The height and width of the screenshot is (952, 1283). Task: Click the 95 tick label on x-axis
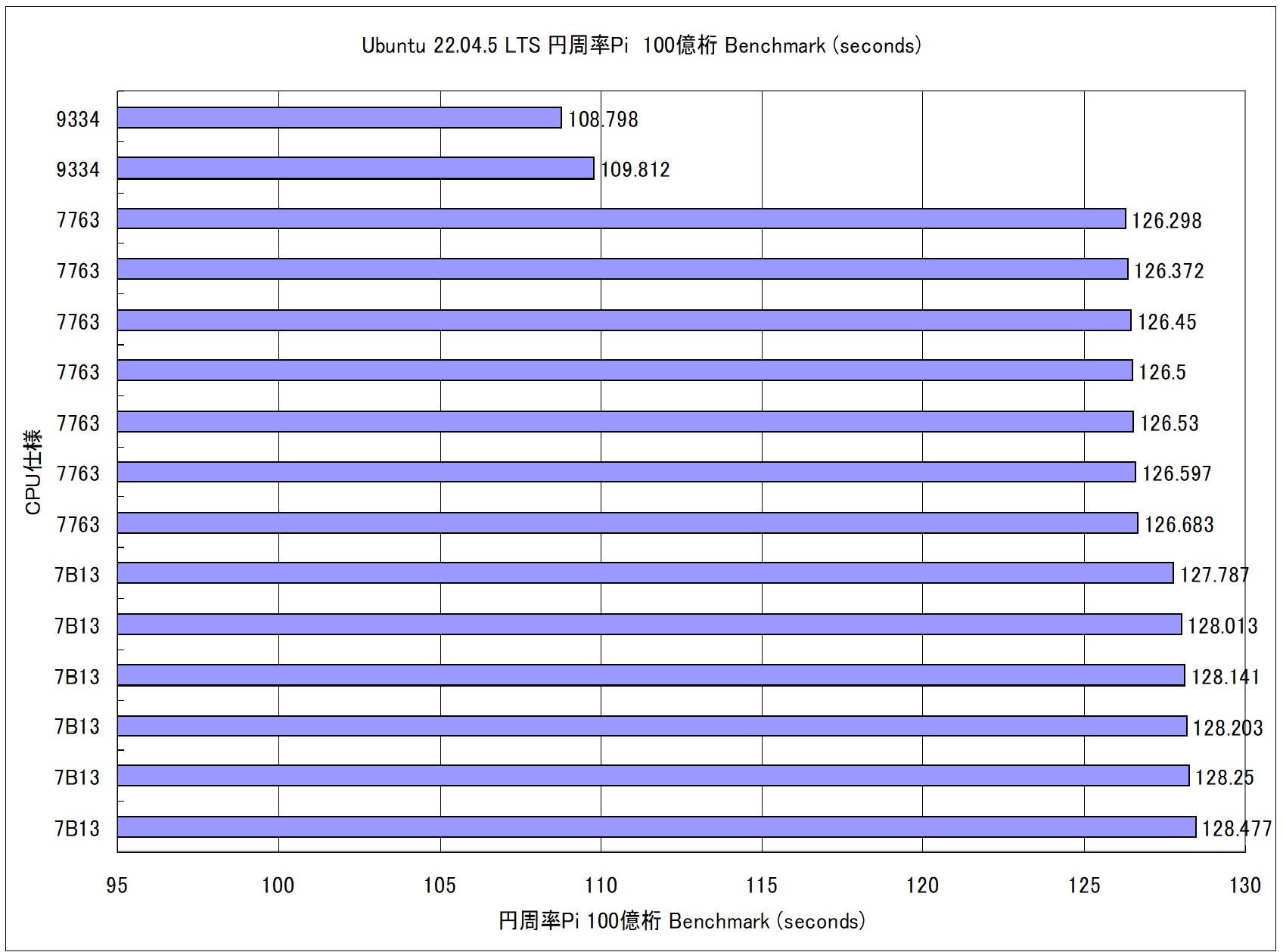coord(117,885)
